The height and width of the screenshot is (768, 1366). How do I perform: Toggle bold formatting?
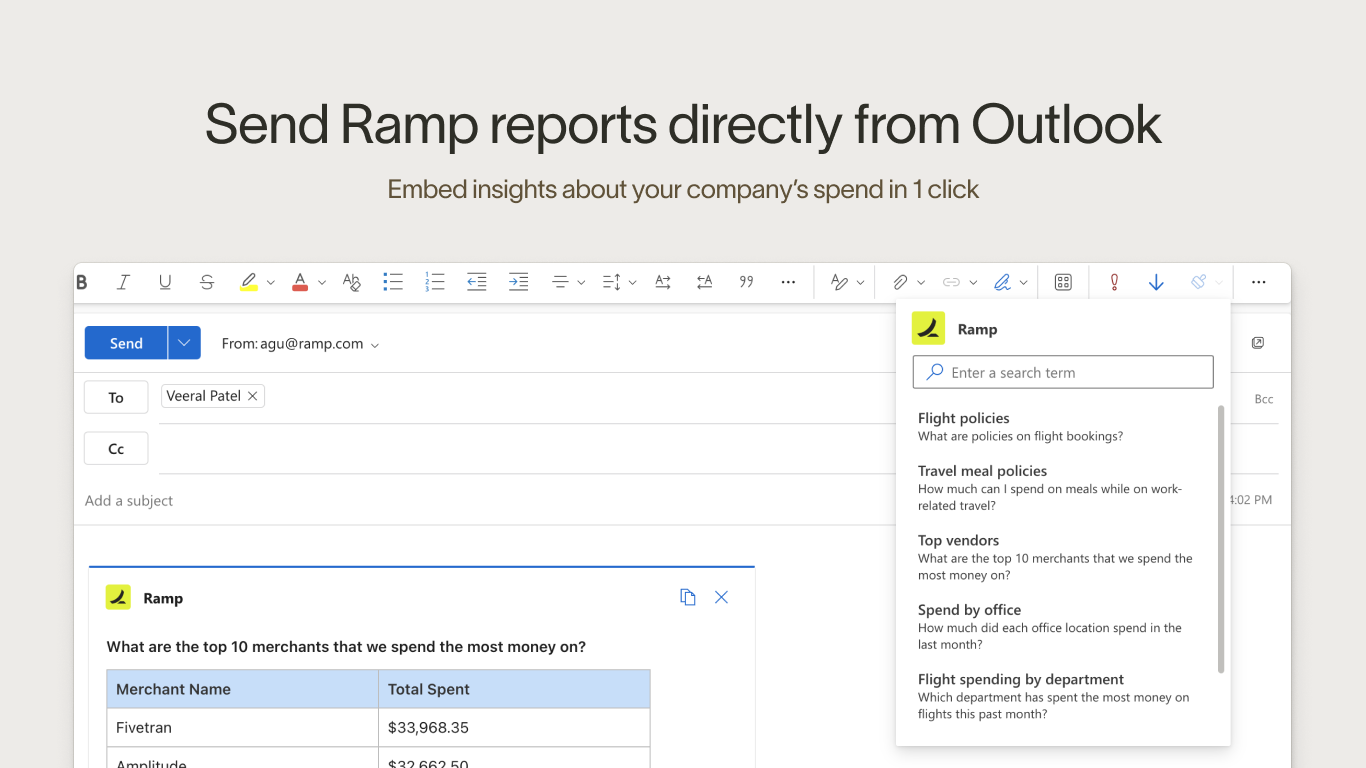tap(82, 283)
